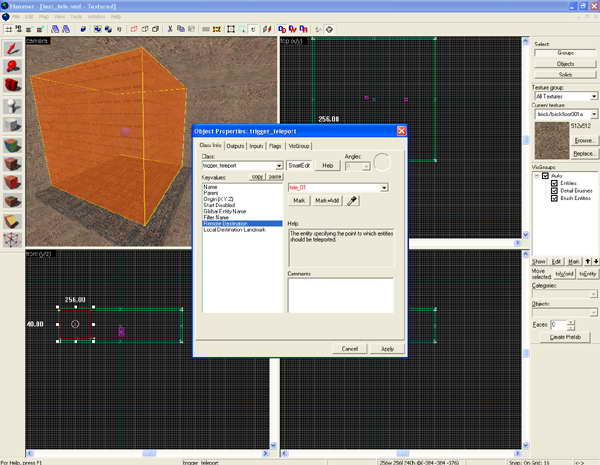Switch to the Outputs tab
The height and width of the screenshot is (465, 600).
point(236,146)
